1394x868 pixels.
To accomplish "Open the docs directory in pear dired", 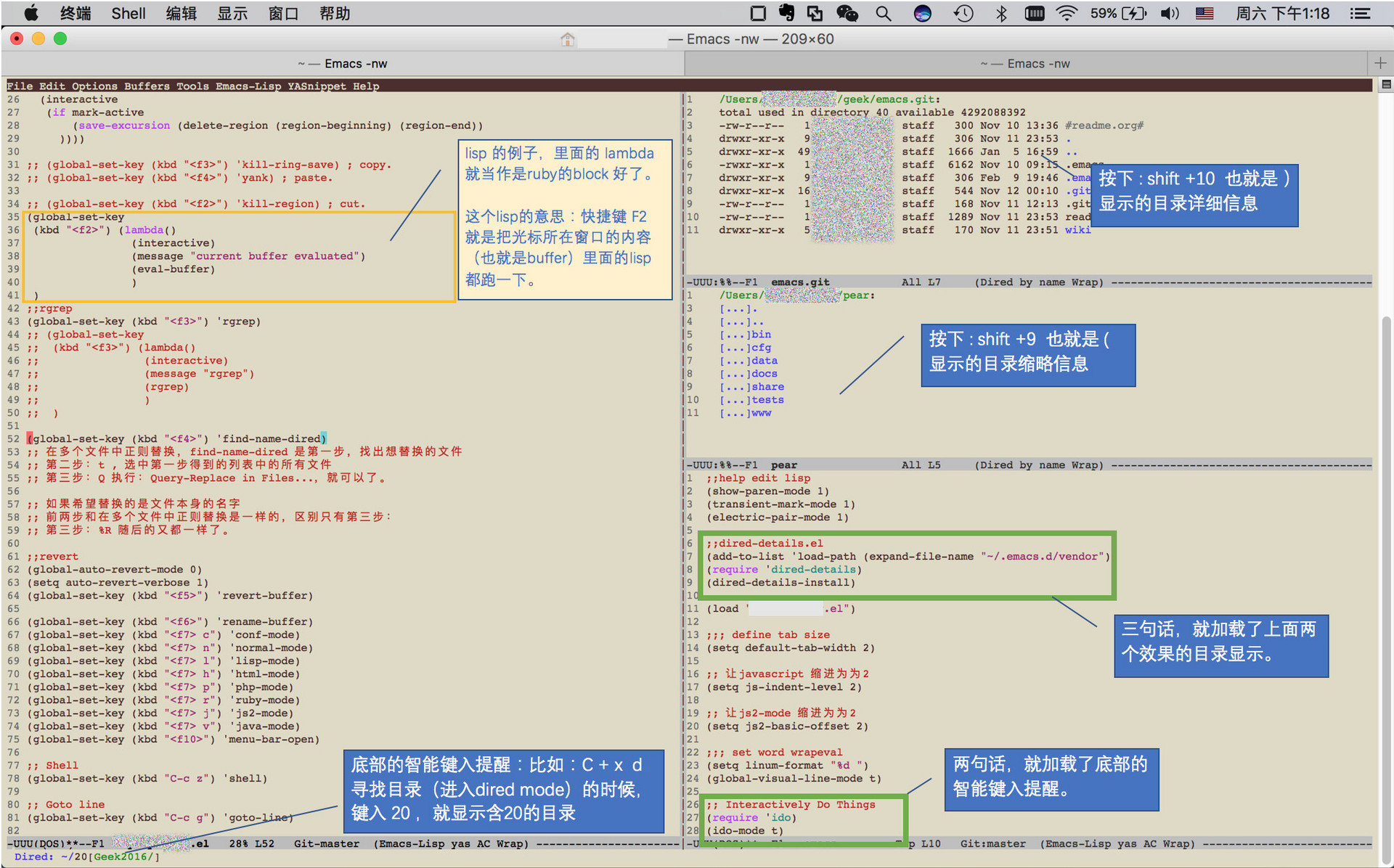I will pos(765,374).
